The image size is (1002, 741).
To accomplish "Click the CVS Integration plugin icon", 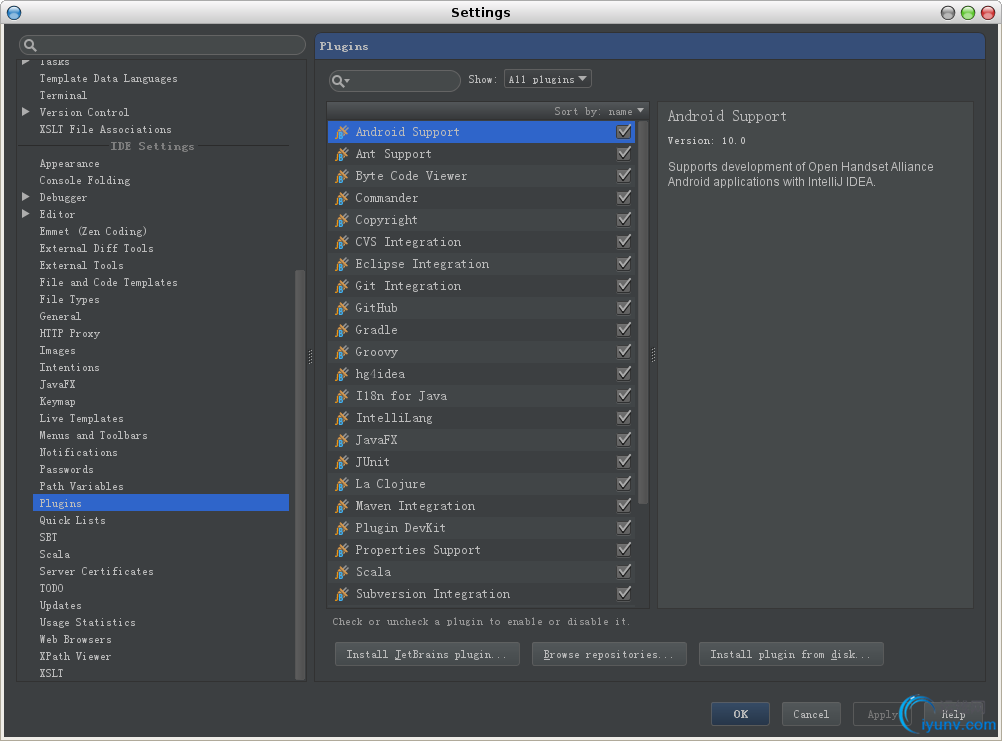I will pyautogui.click(x=342, y=242).
